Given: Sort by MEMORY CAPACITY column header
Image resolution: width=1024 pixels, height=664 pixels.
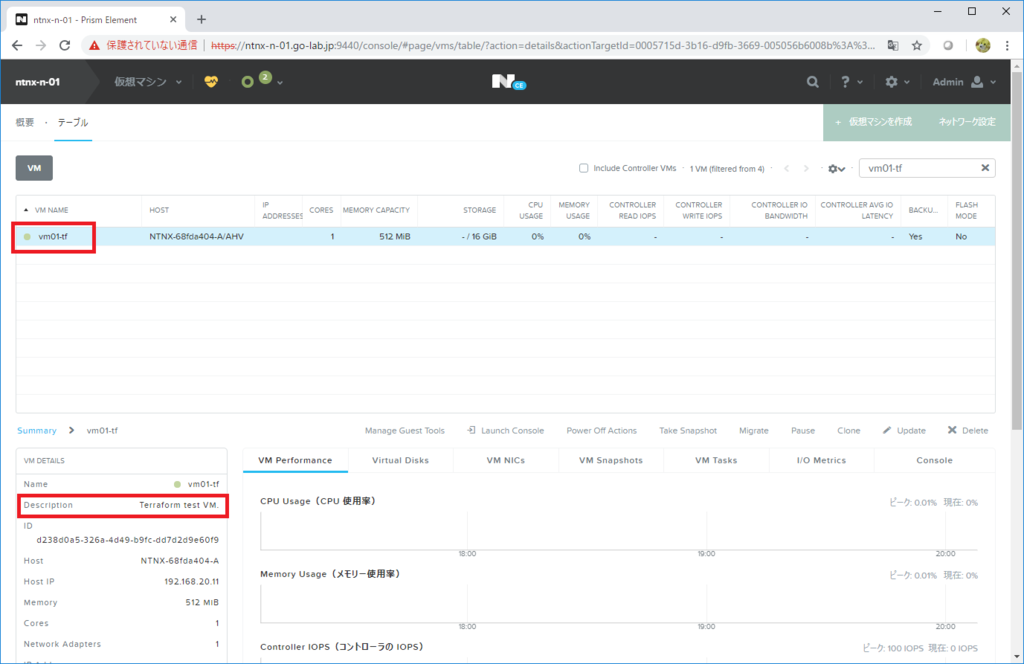Looking at the screenshot, I should (x=376, y=210).
